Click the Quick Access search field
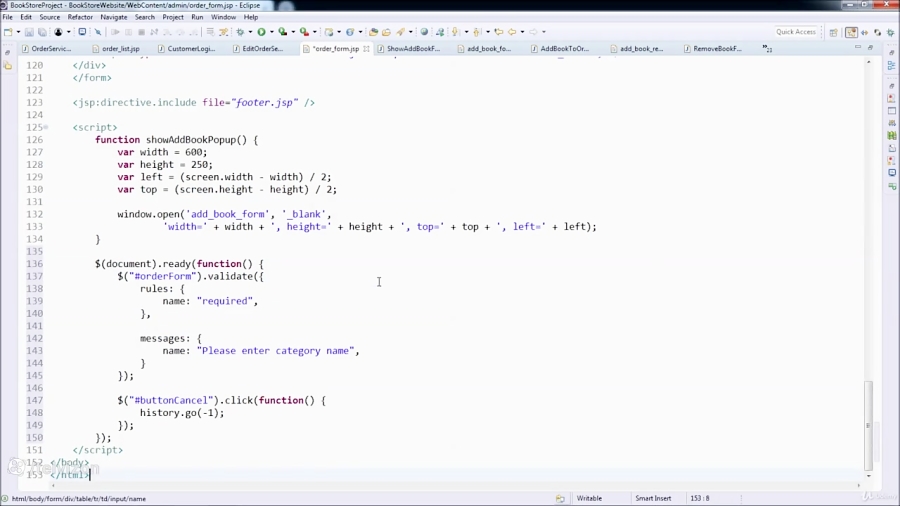Screen dimensions: 900x506 point(796,32)
